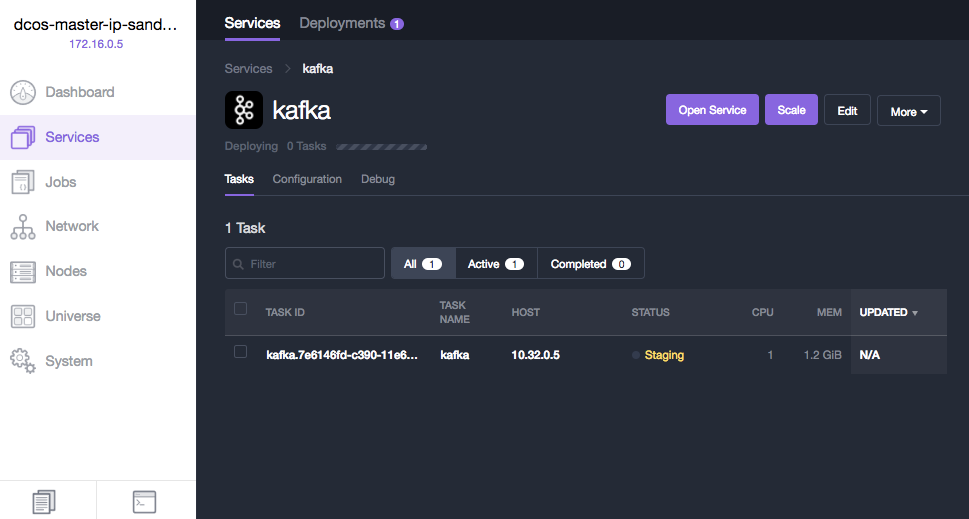969x519 pixels.
Task: Click the 1.2 GiB memory value
Action: click(x=823, y=355)
